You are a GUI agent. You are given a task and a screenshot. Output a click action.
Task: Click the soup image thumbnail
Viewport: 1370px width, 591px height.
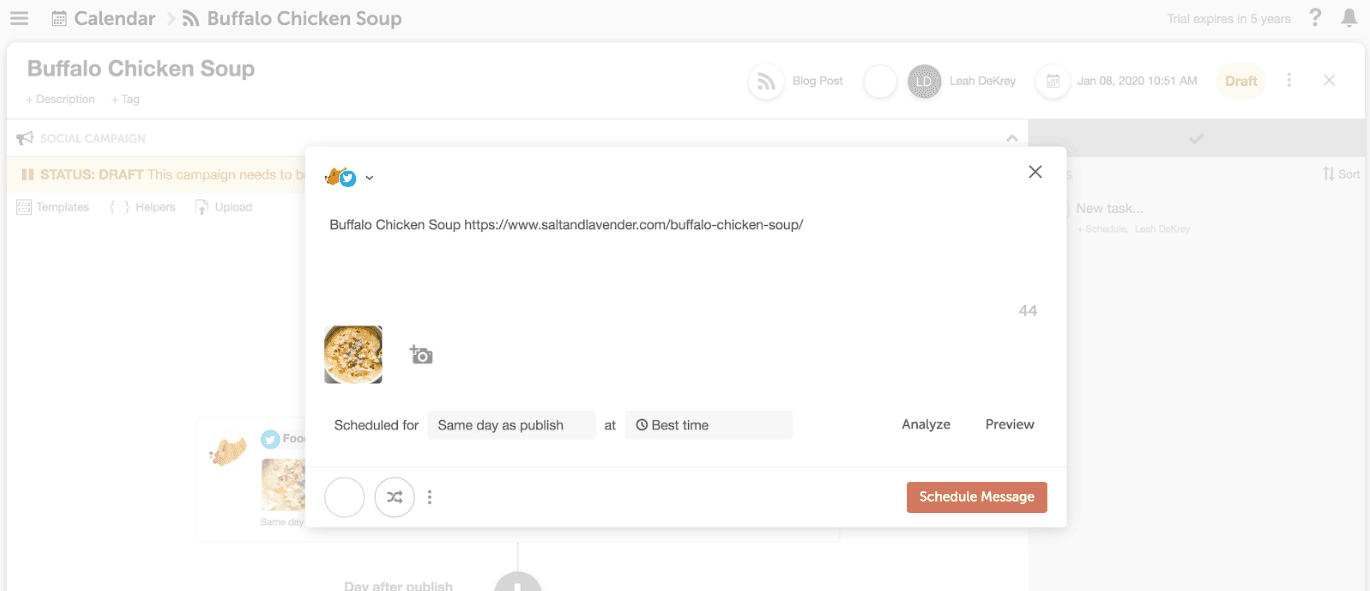353,355
